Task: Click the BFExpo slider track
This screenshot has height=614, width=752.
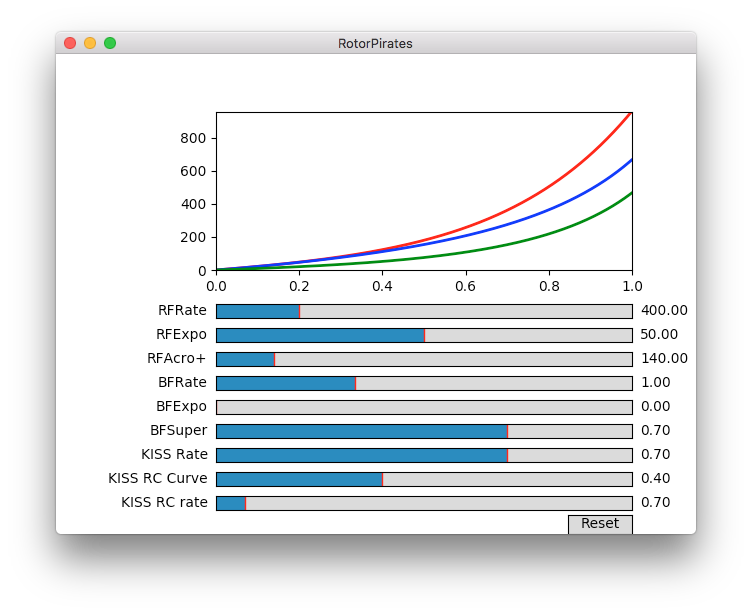Action: [424, 407]
